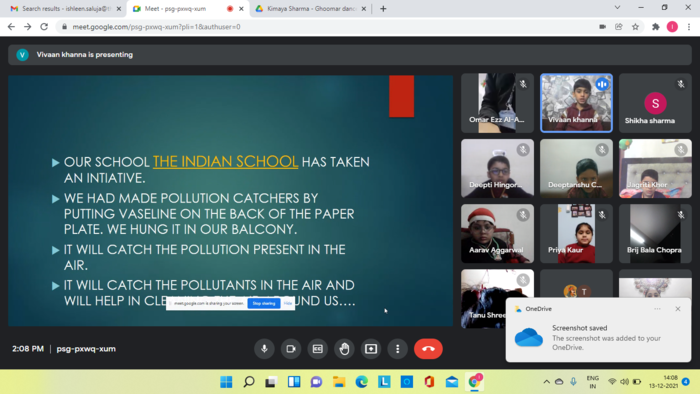
Task: Close the OneDrive notification
Action: tap(678, 309)
